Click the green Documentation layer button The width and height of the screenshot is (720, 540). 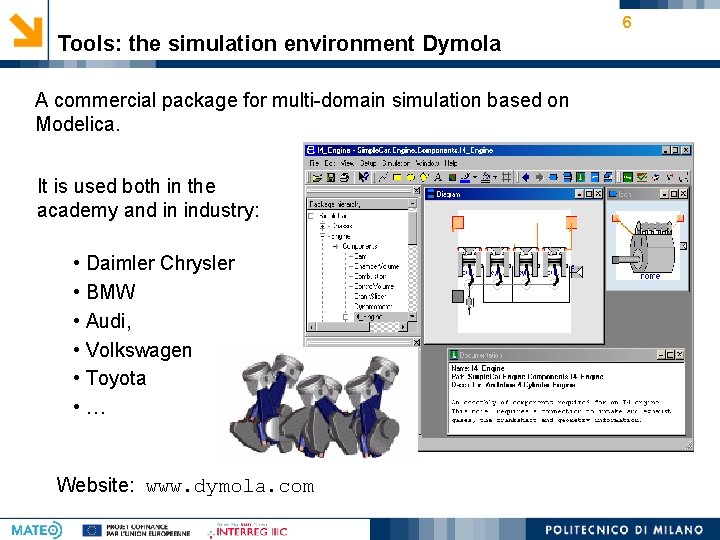point(581,177)
